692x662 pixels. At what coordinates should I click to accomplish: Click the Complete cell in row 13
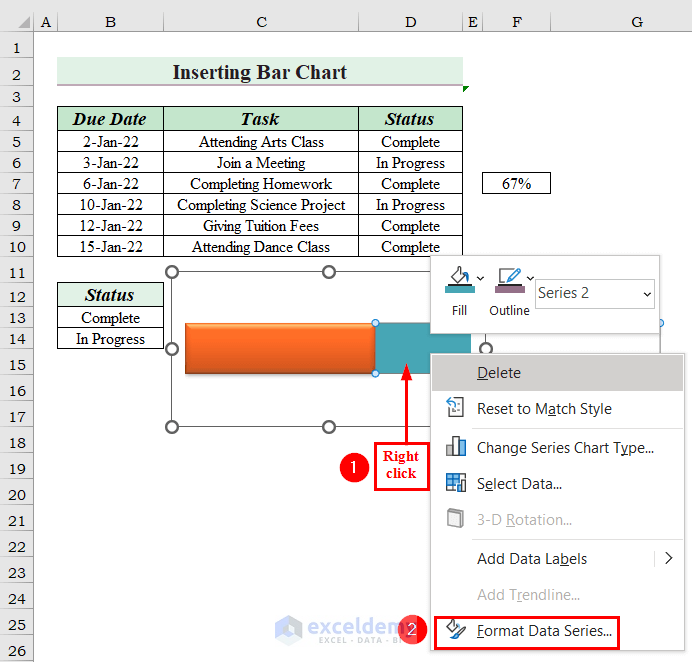coord(110,317)
